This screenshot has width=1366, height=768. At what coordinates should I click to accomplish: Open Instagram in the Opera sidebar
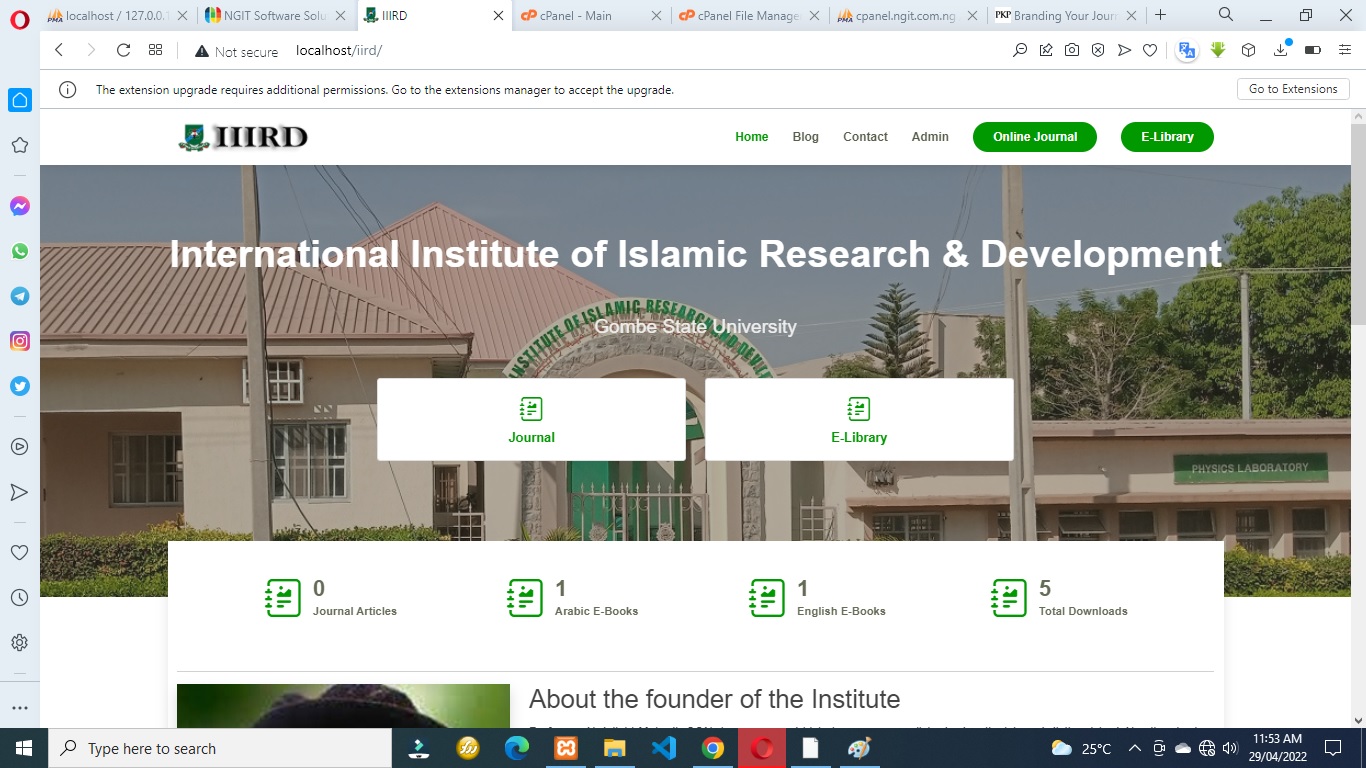pos(20,341)
